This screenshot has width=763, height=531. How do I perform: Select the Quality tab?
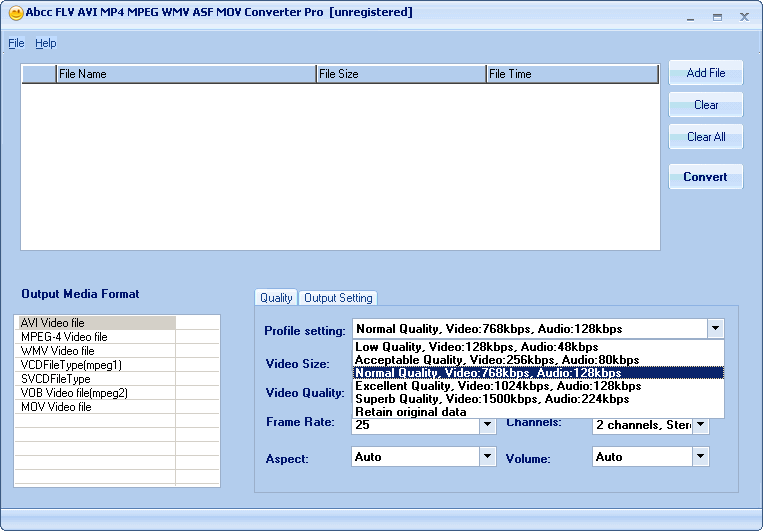(276, 298)
